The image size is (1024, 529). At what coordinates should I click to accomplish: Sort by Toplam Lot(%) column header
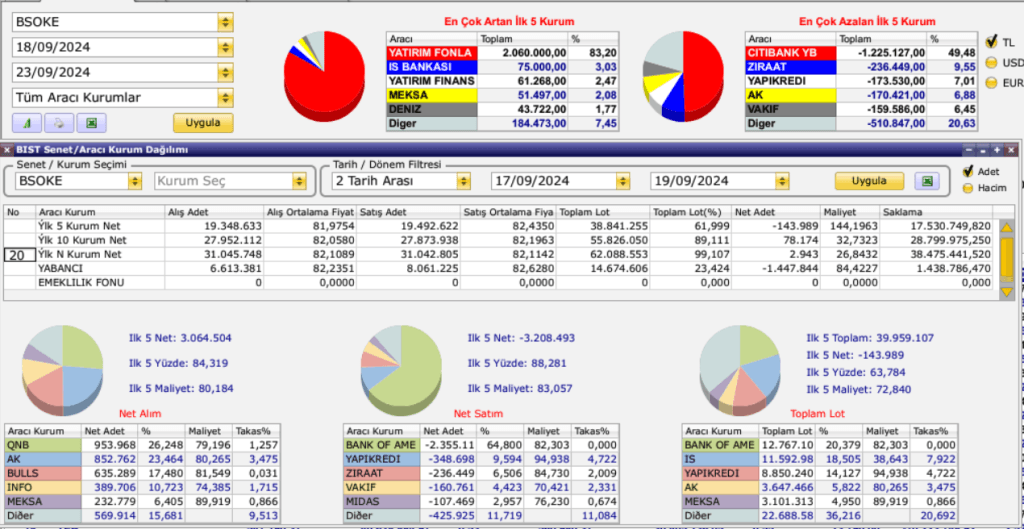tap(690, 212)
